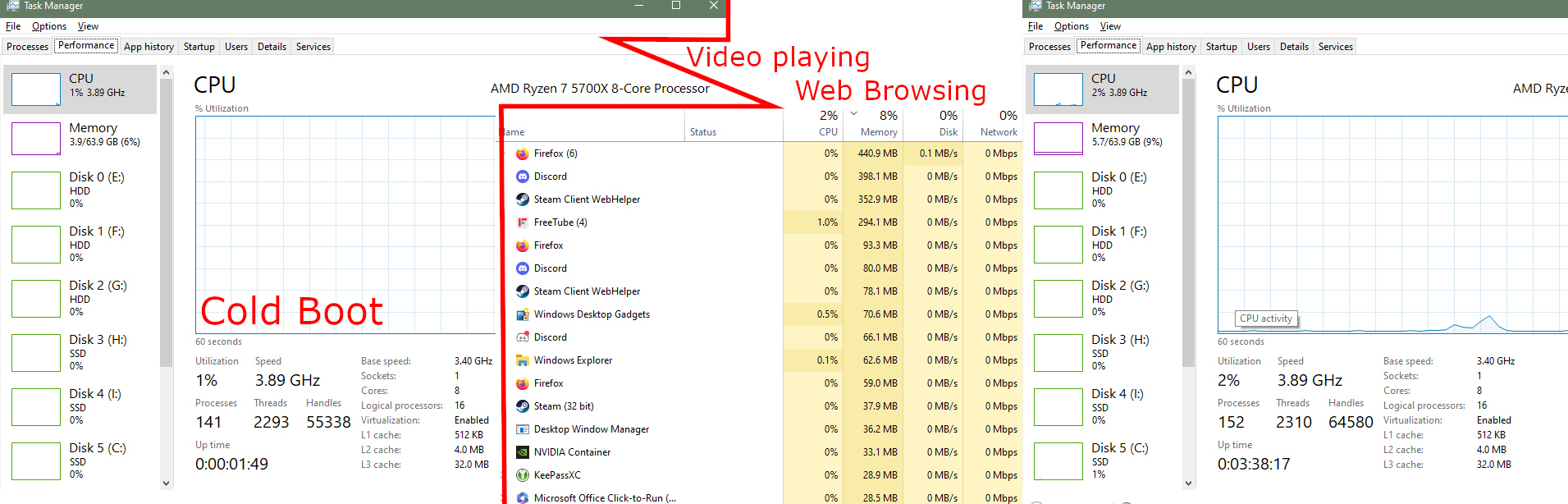Click the sort chevron above the Memory column
1568x504 pixels.
tap(854, 114)
